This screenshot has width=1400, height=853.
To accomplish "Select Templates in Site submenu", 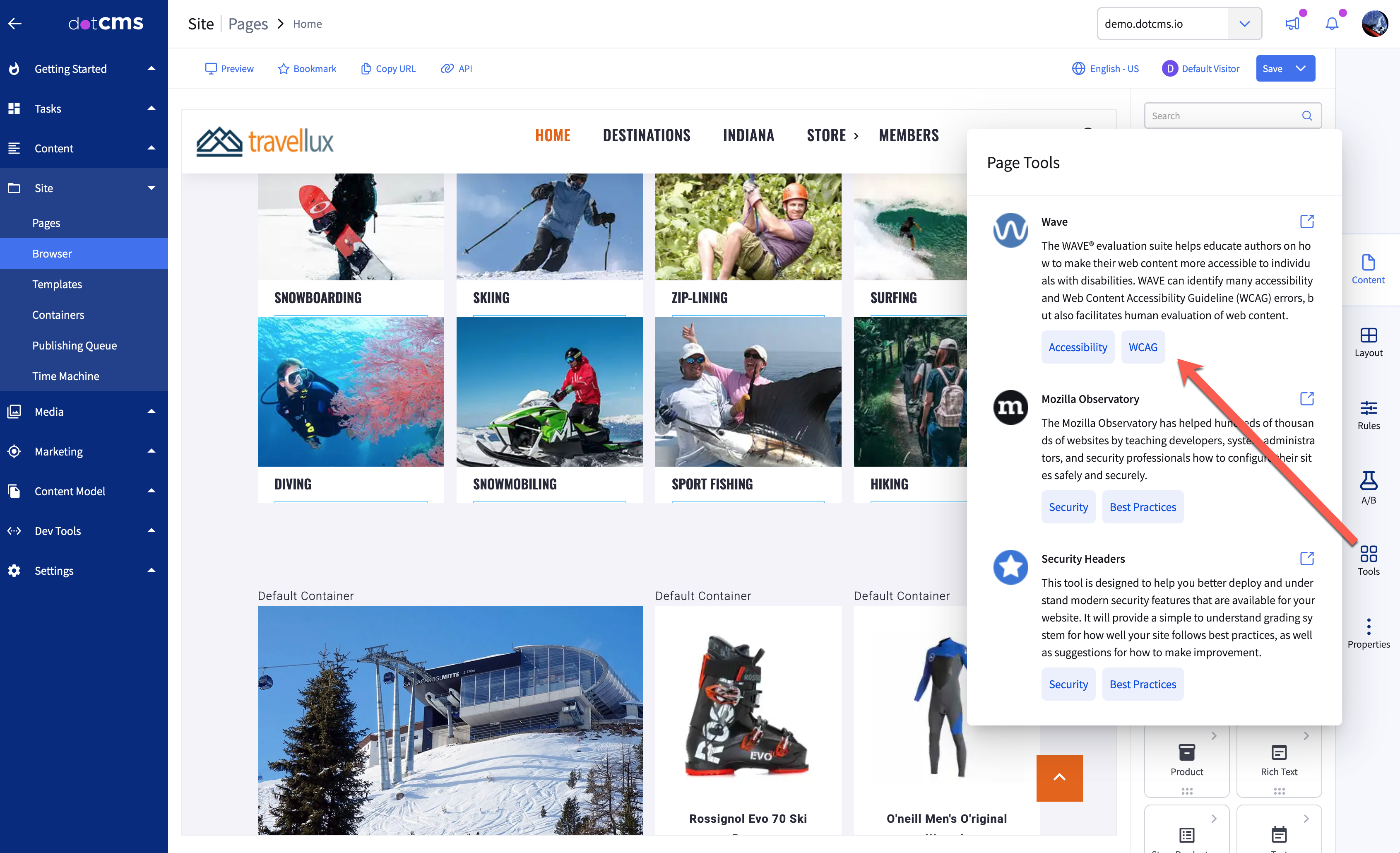I will click(57, 284).
